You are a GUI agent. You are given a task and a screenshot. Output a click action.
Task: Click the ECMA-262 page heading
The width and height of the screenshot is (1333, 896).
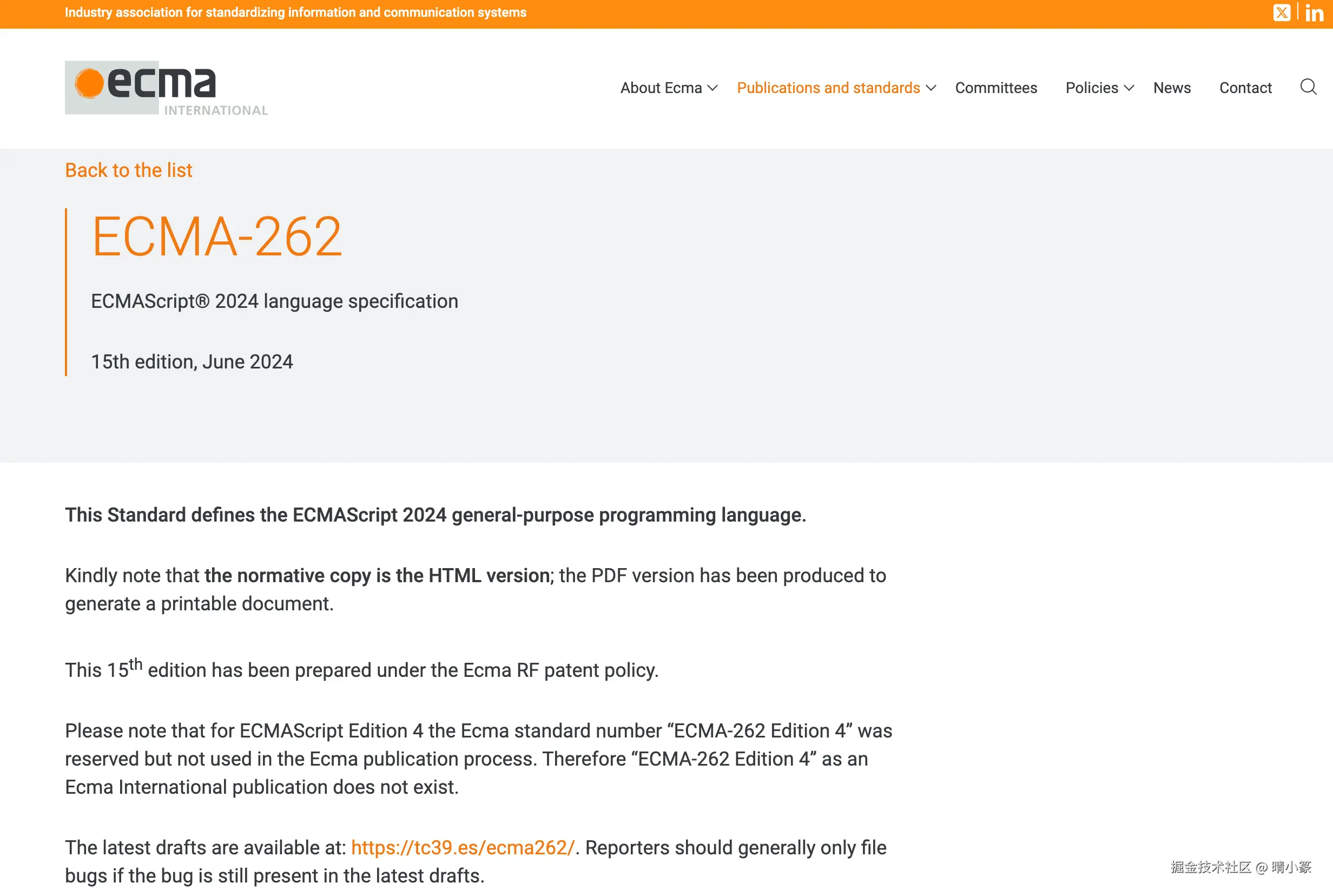click(216, 236)
